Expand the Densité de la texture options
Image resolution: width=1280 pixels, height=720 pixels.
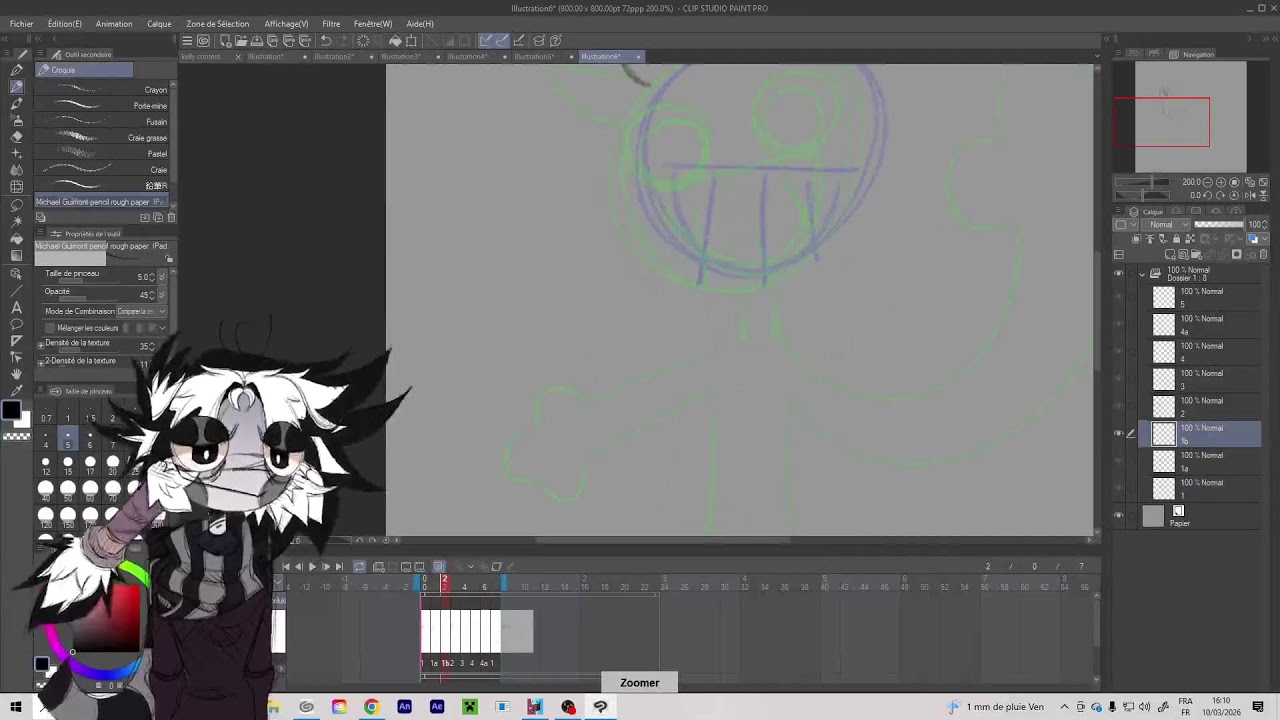pyautogui.click(x=41, y=344)
